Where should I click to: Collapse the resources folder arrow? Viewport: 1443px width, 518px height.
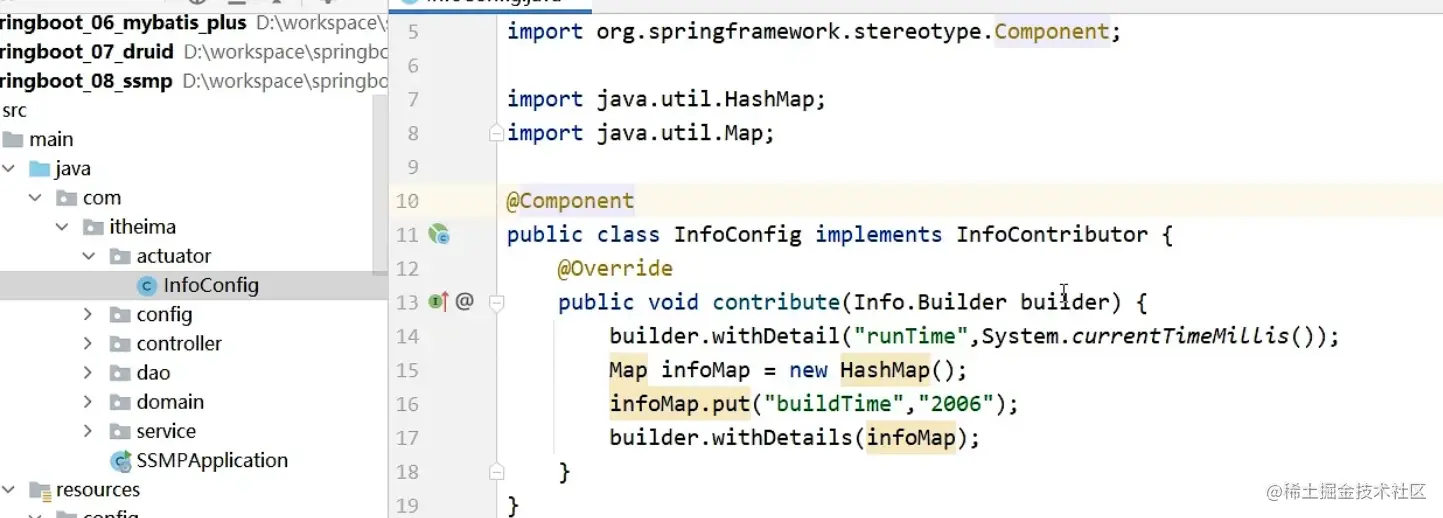click(x=9, y=489)
